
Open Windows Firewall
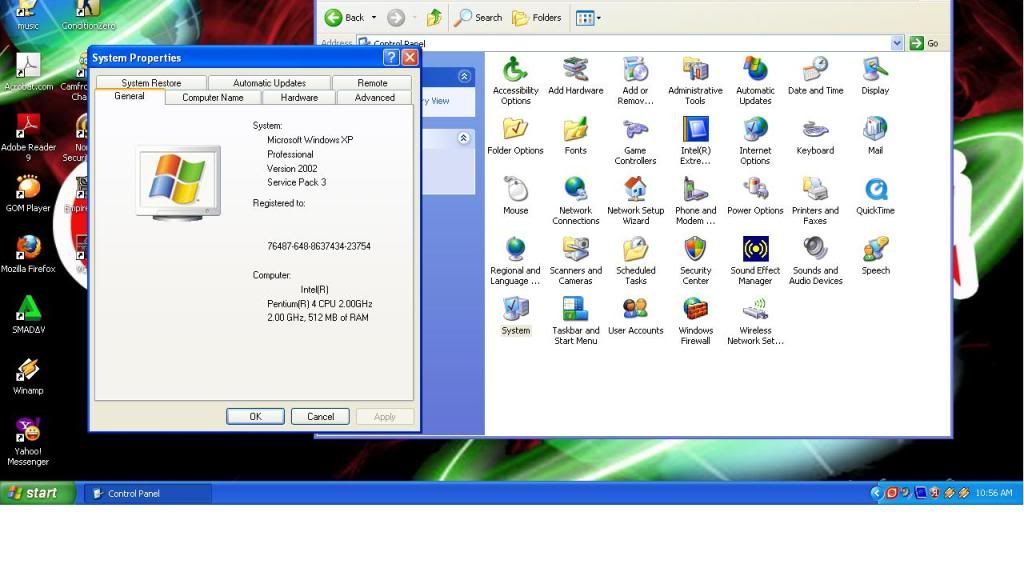coord(695,321)
